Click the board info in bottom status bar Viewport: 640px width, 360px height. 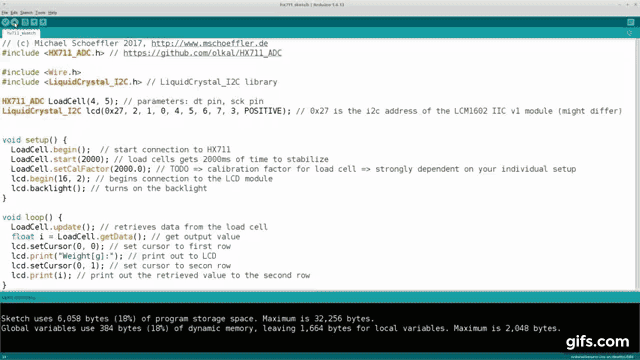[602, 357]
